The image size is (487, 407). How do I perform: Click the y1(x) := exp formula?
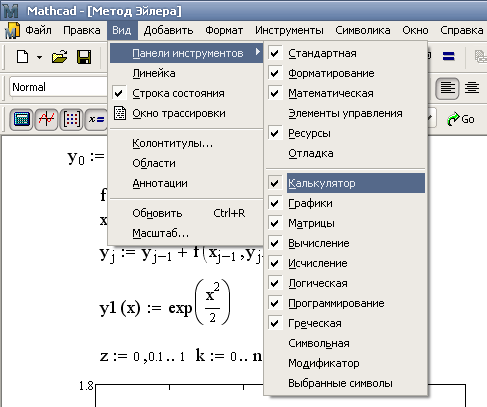(165, 303)
